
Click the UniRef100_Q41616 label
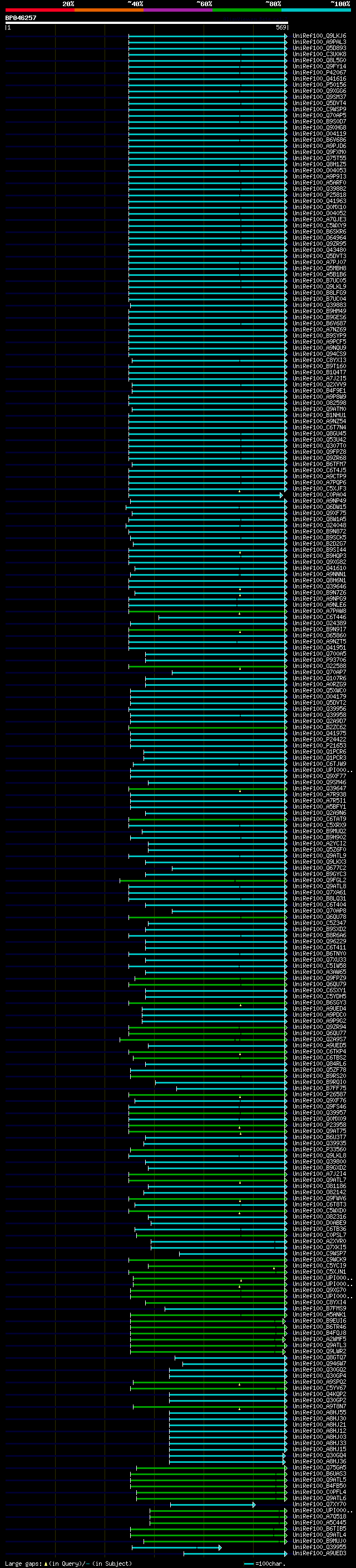(x=319, y=78)
